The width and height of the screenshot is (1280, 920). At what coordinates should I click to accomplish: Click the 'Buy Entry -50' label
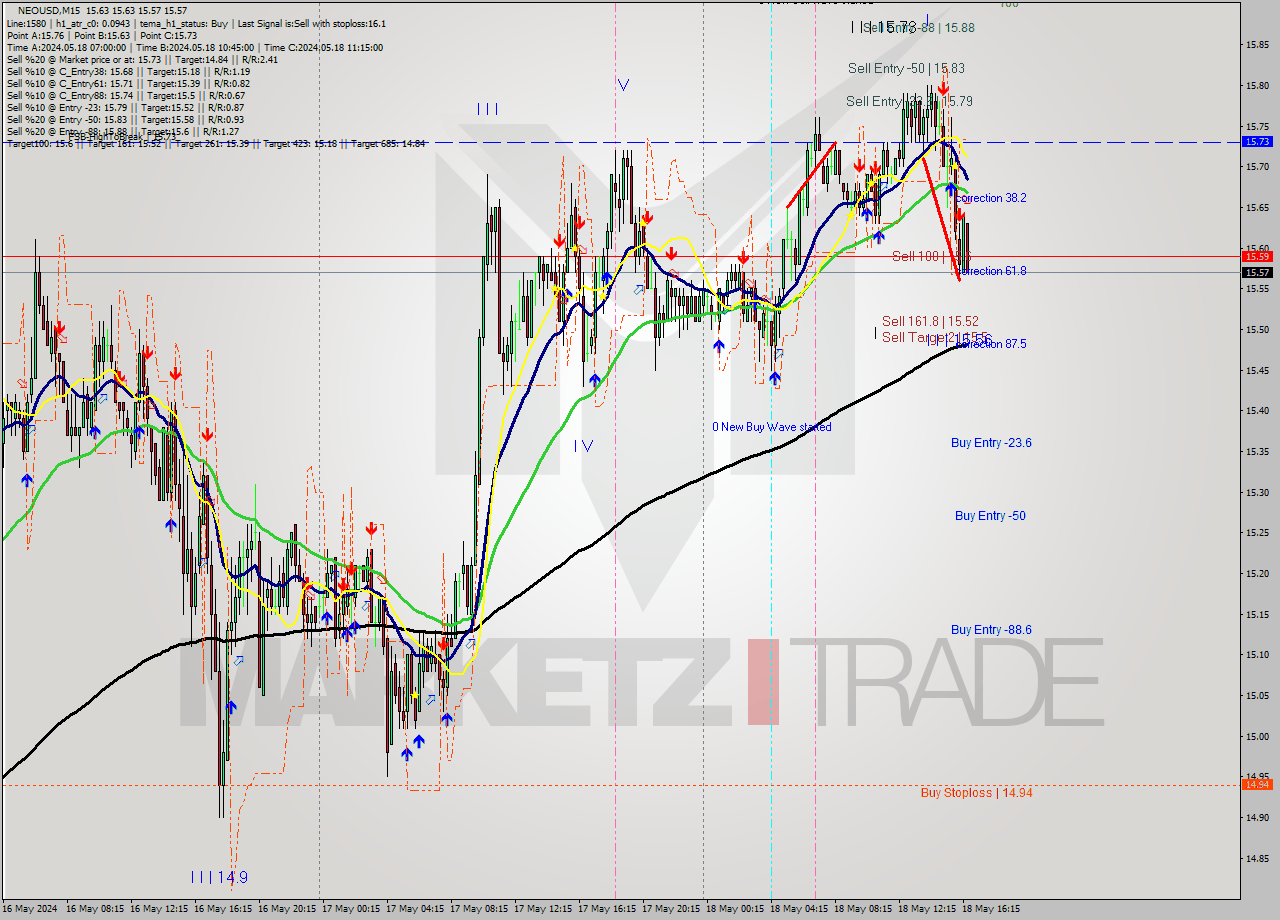click(990, 516)
